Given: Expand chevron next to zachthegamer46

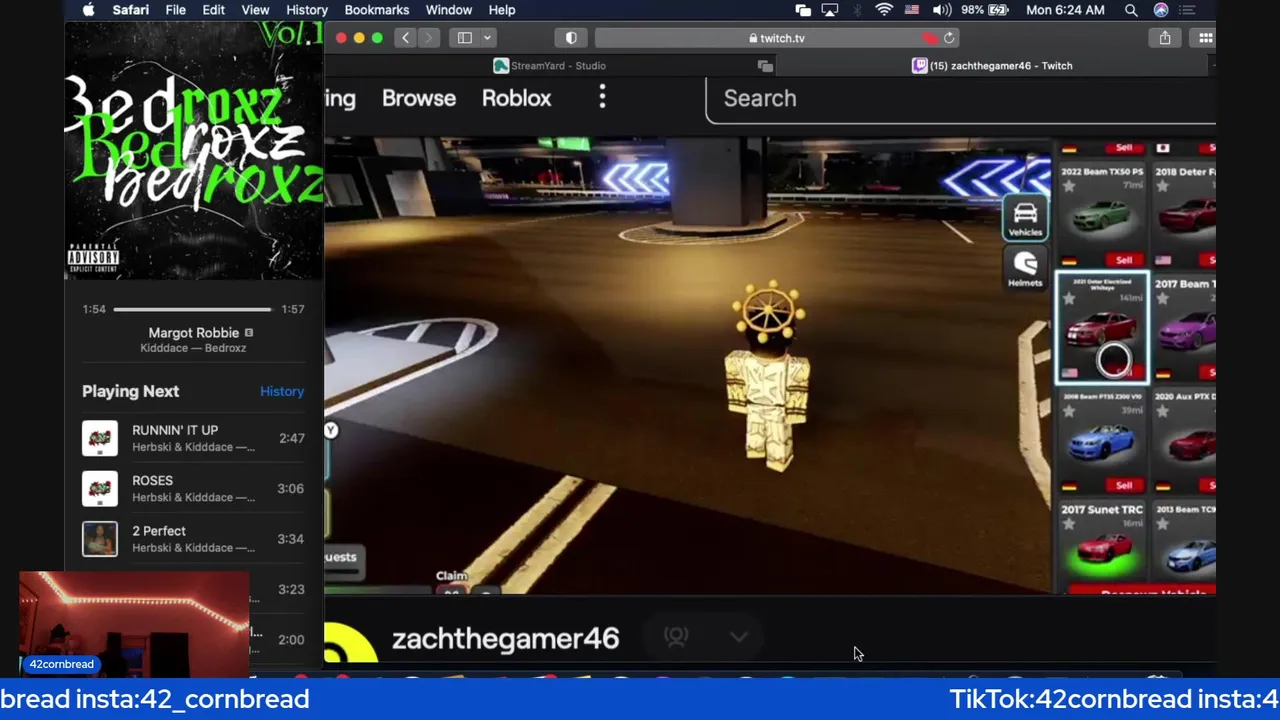Looking at the screenshot, I should pyautogui.click(x=739, y=637).
